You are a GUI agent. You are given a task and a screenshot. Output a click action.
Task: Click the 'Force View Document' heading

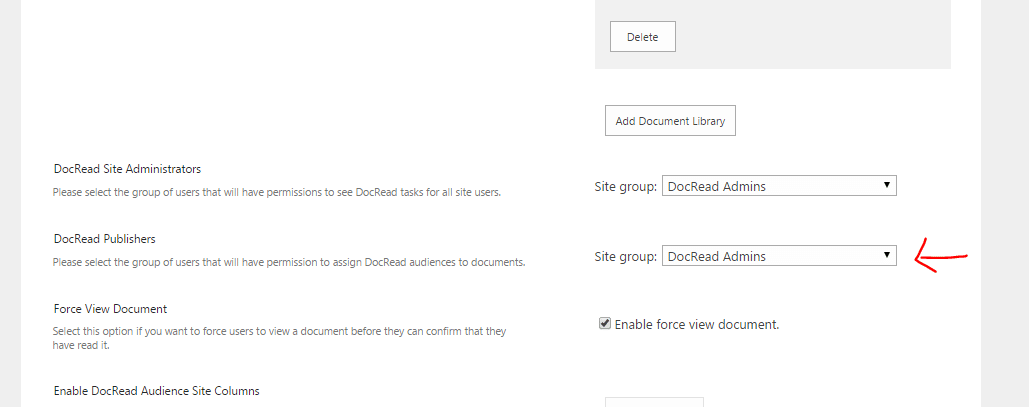109,309
